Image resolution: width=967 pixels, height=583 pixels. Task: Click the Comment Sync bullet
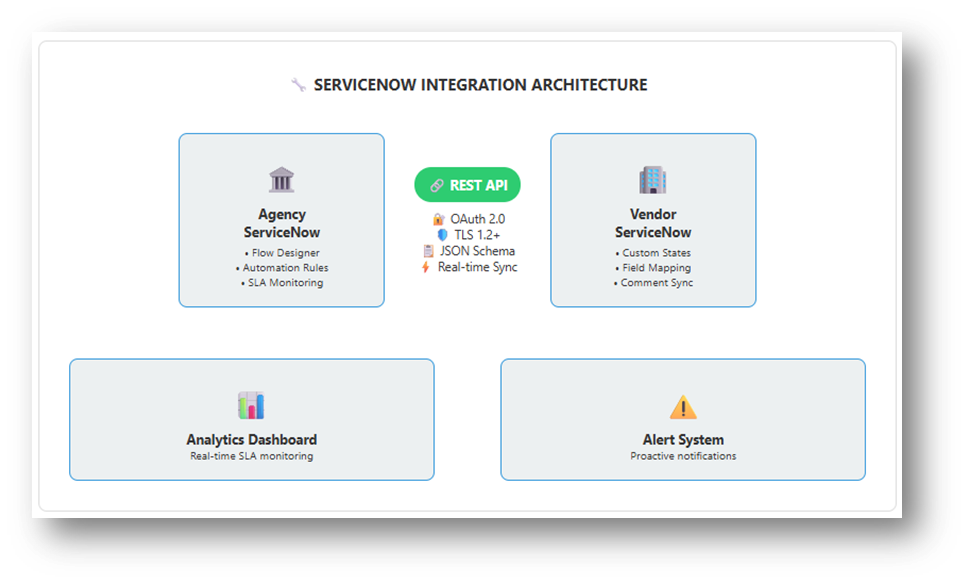(x=653, y=283)
